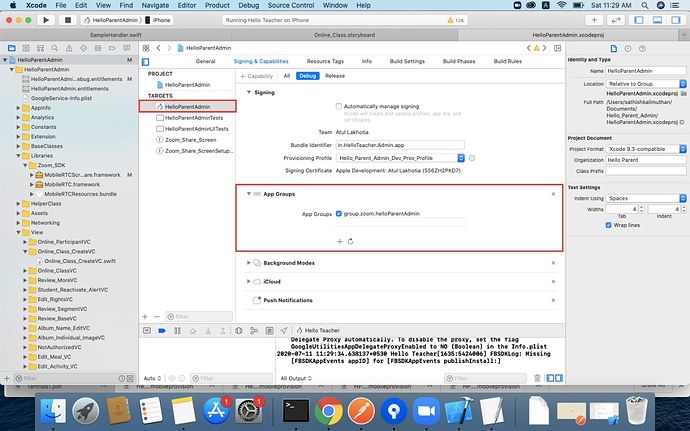690x431 pixels.
Task: Add a new app group with plus
Action: (x=339, y=241)
